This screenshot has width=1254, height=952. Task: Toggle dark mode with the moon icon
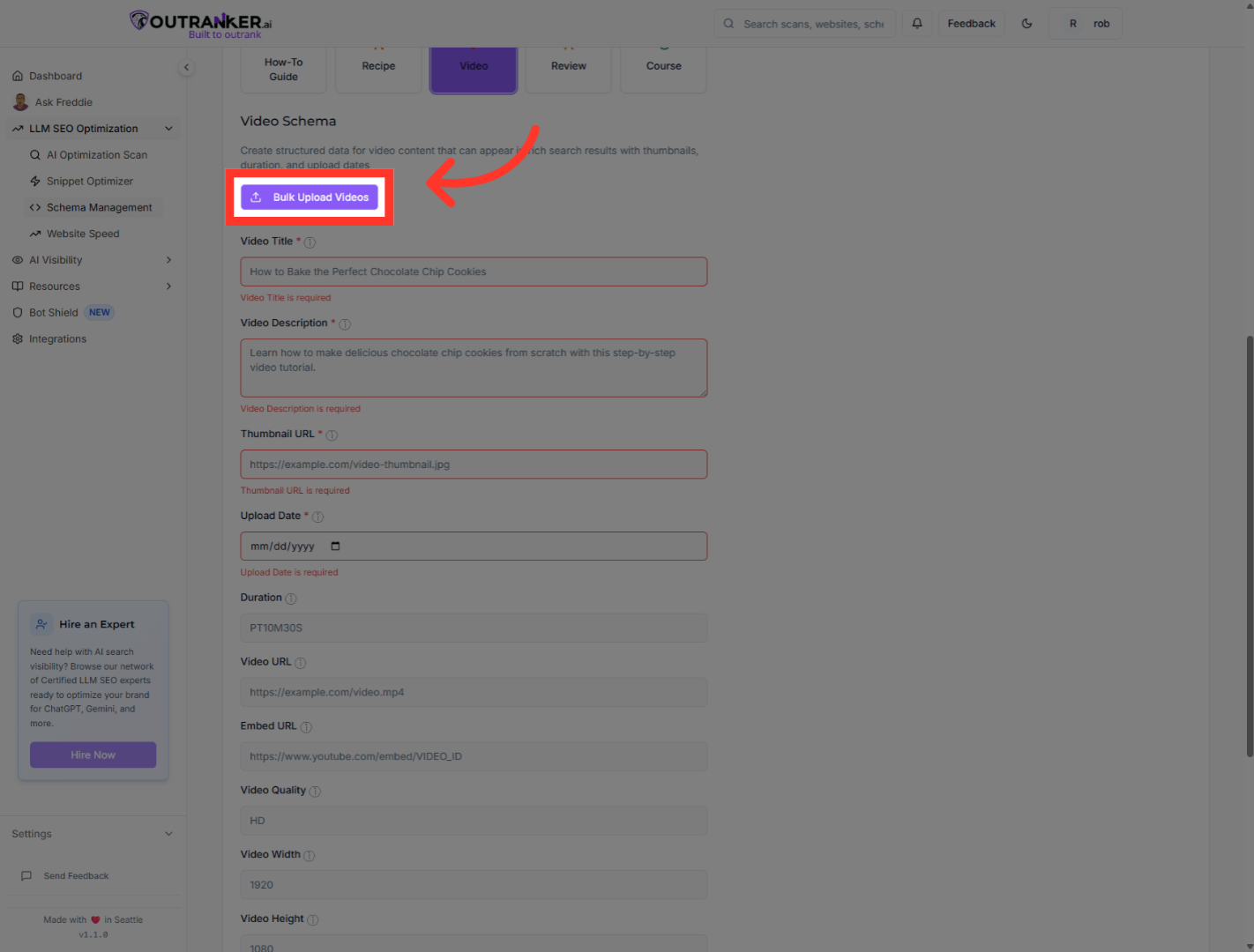click(x=1026, y=23)
